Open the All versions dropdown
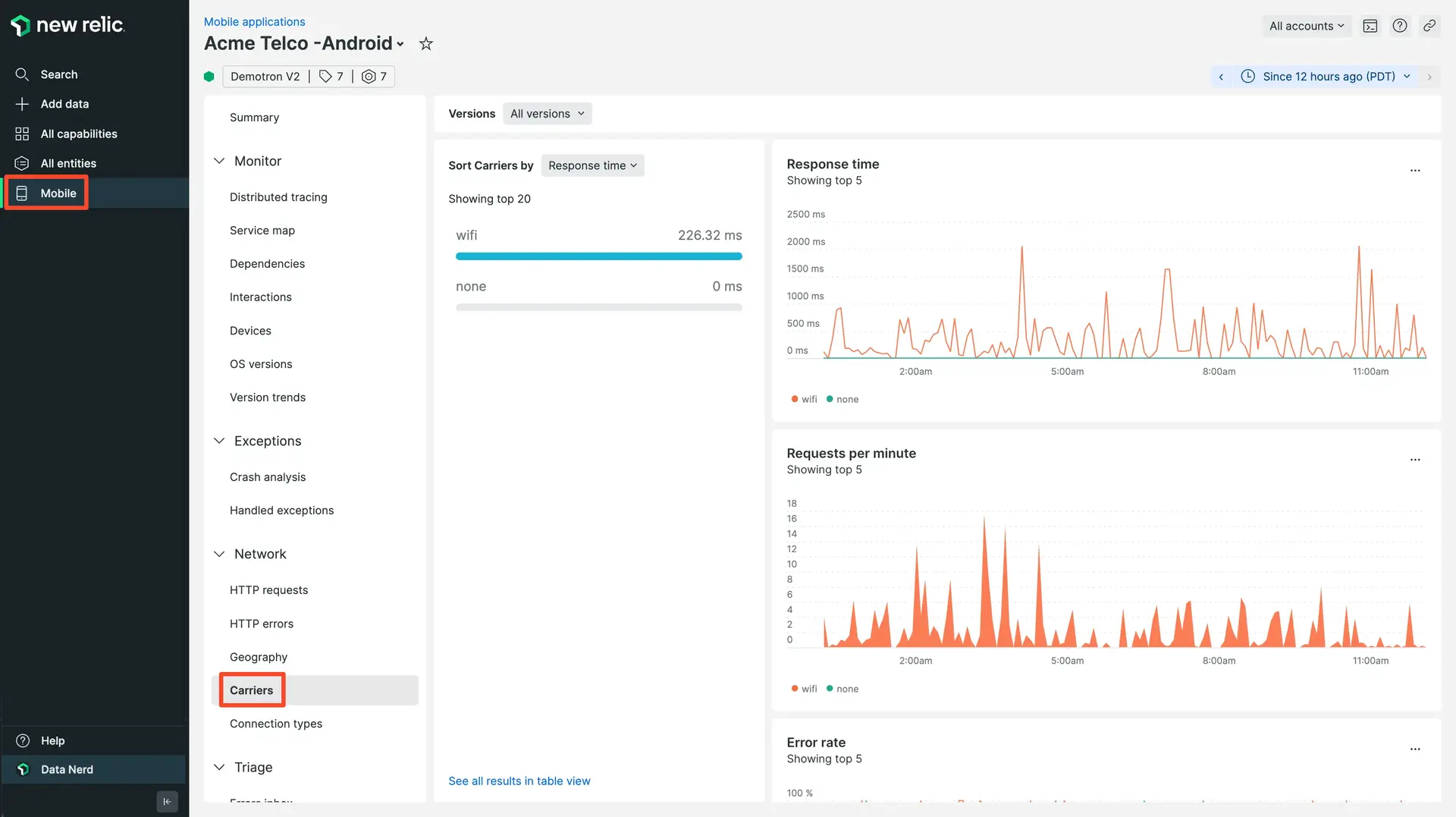 tap(547, 114)
